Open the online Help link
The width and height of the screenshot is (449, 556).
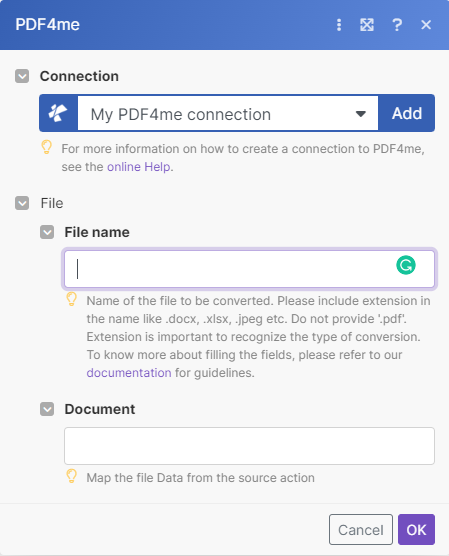click(x=139, y=167)
